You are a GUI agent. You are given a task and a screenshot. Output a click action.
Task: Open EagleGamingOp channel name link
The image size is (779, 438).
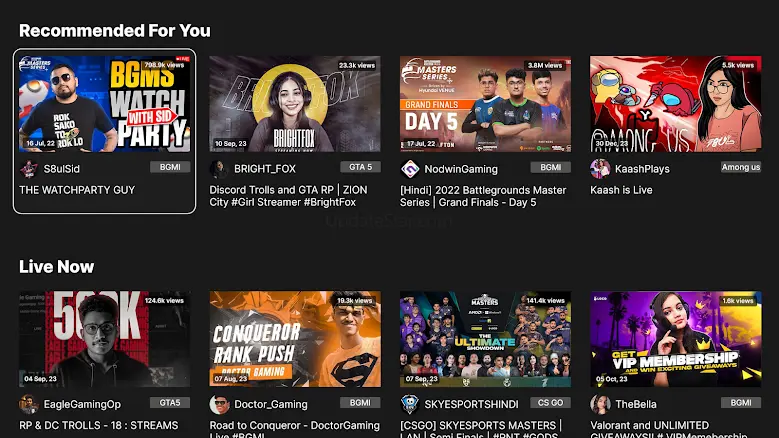click(82, 404)
